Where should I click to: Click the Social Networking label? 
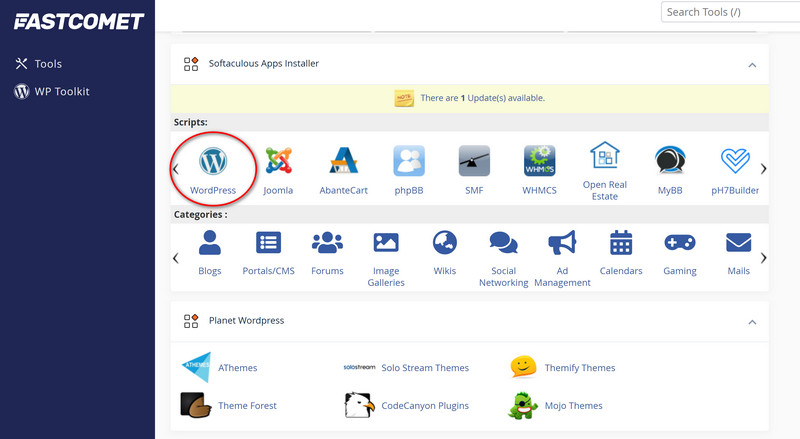pos(504,277)
